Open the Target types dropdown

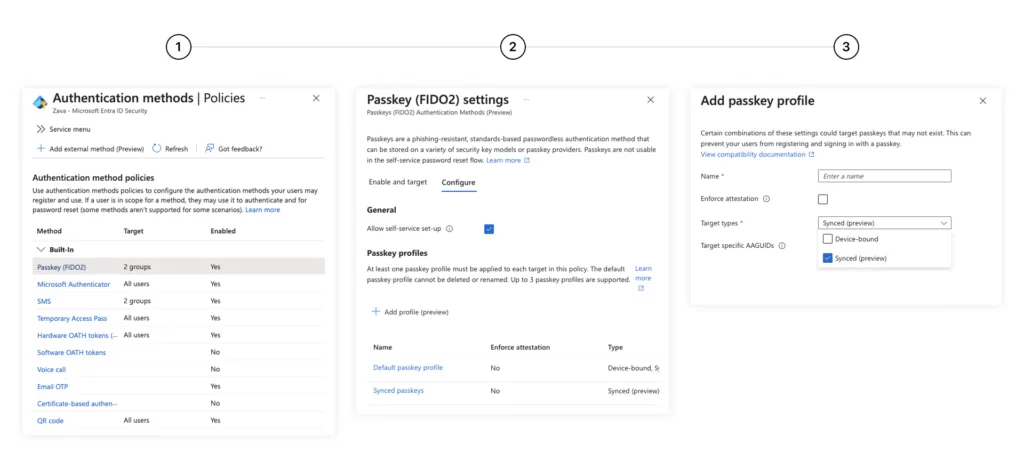point(884,223)
